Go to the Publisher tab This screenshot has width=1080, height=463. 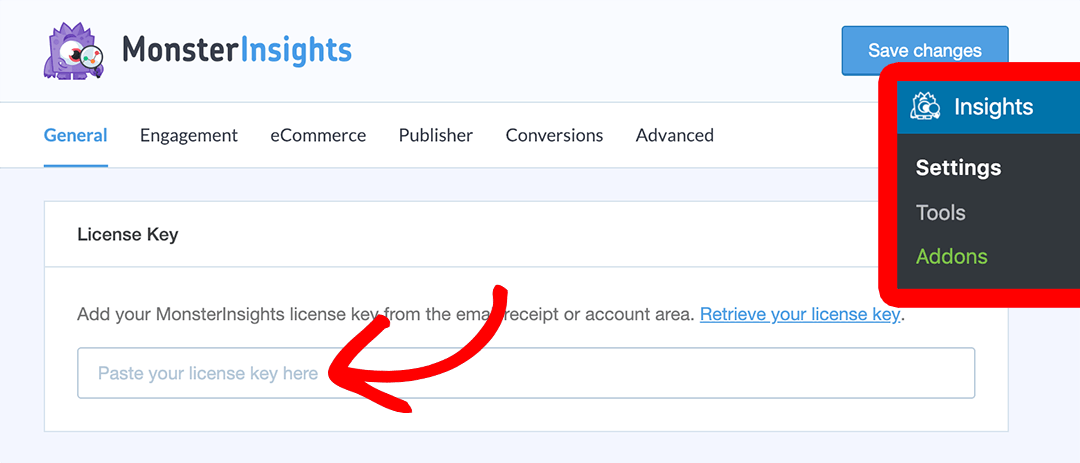pyautogui.click(x=436, y=135)
